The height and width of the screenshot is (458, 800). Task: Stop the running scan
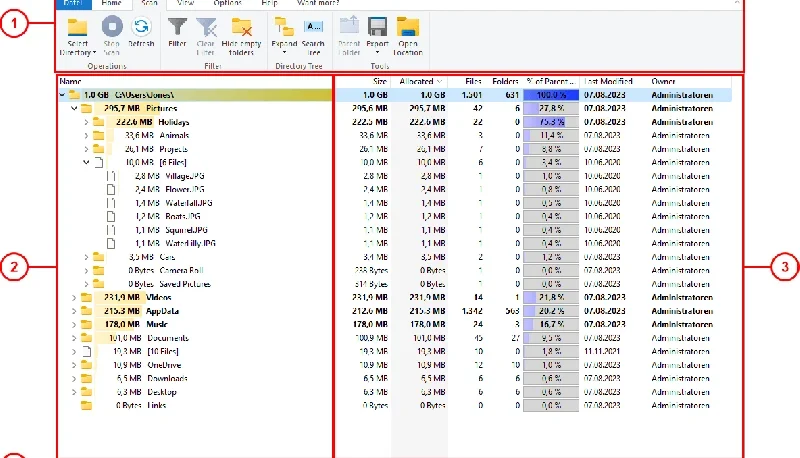(112, 36)
